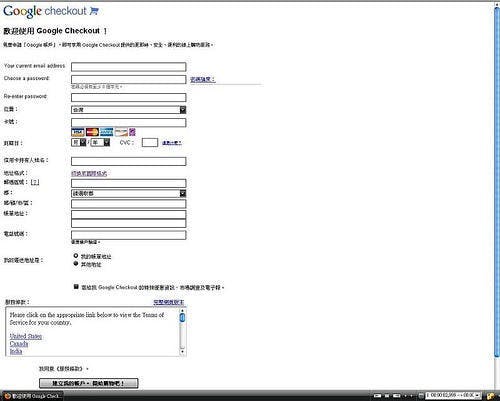
Task: Open the Canada terms of service link
Action: coord(19,344)
